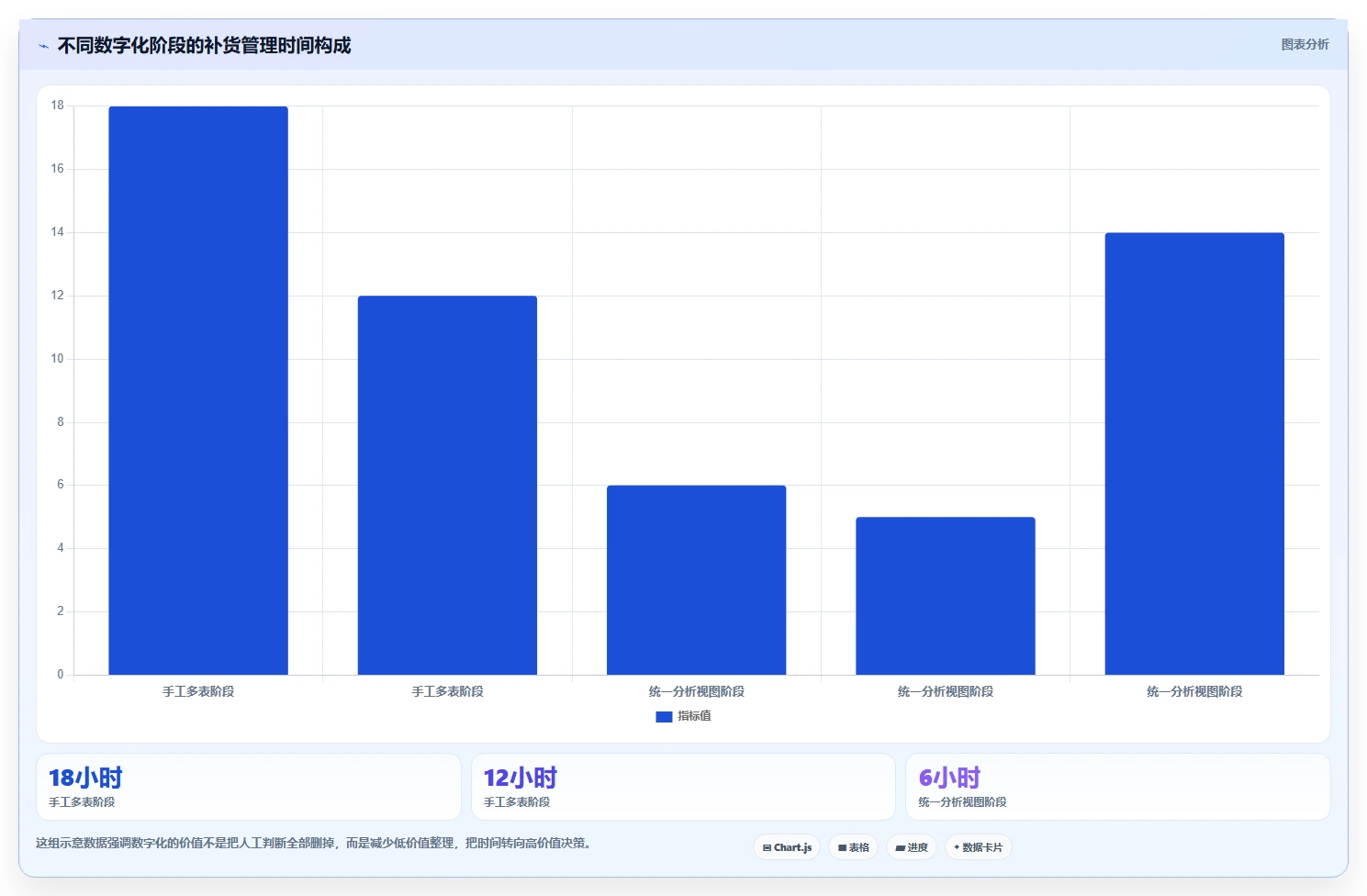Click the 手工多表阶段 caption under 12小时

[517, 802]
